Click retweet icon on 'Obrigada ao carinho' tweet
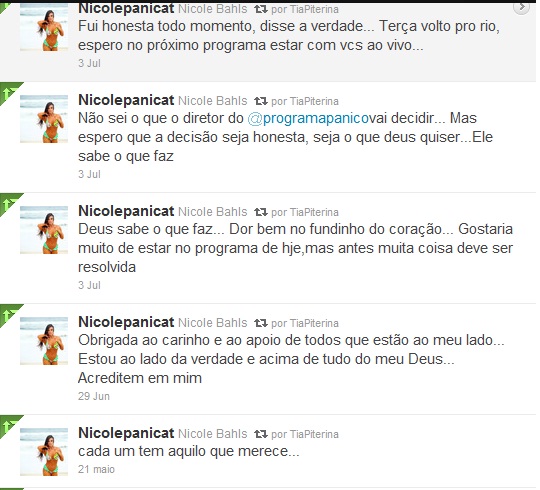 tap(261, 323)
